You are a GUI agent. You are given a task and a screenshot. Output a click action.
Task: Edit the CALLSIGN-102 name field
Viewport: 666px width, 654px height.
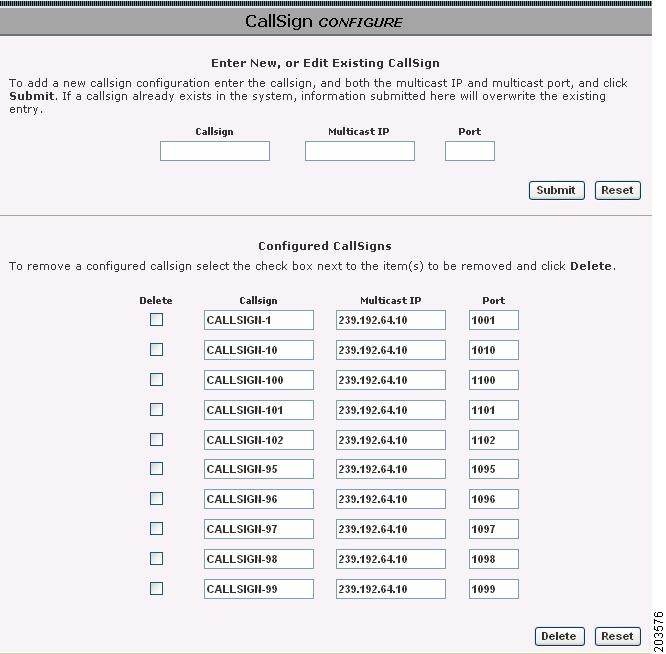(x=259, y=440)
